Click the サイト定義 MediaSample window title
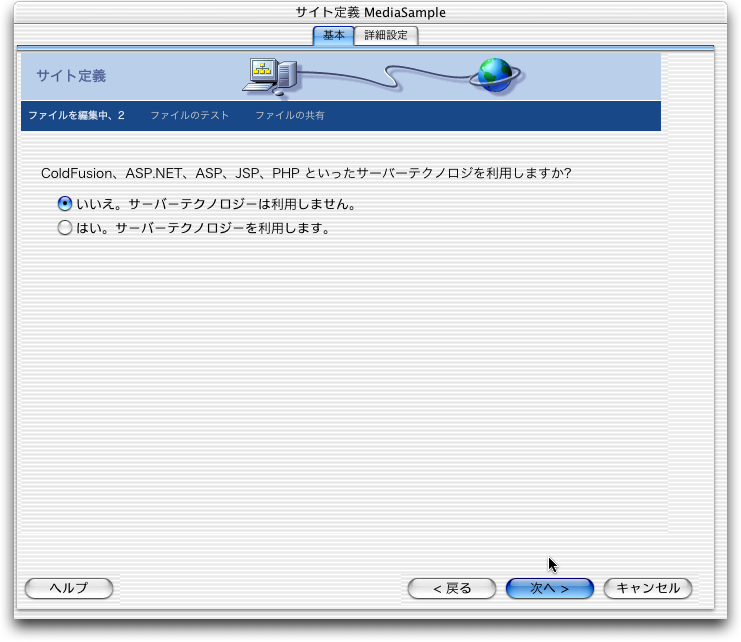 pyautogui.click(x=370, y=12)
